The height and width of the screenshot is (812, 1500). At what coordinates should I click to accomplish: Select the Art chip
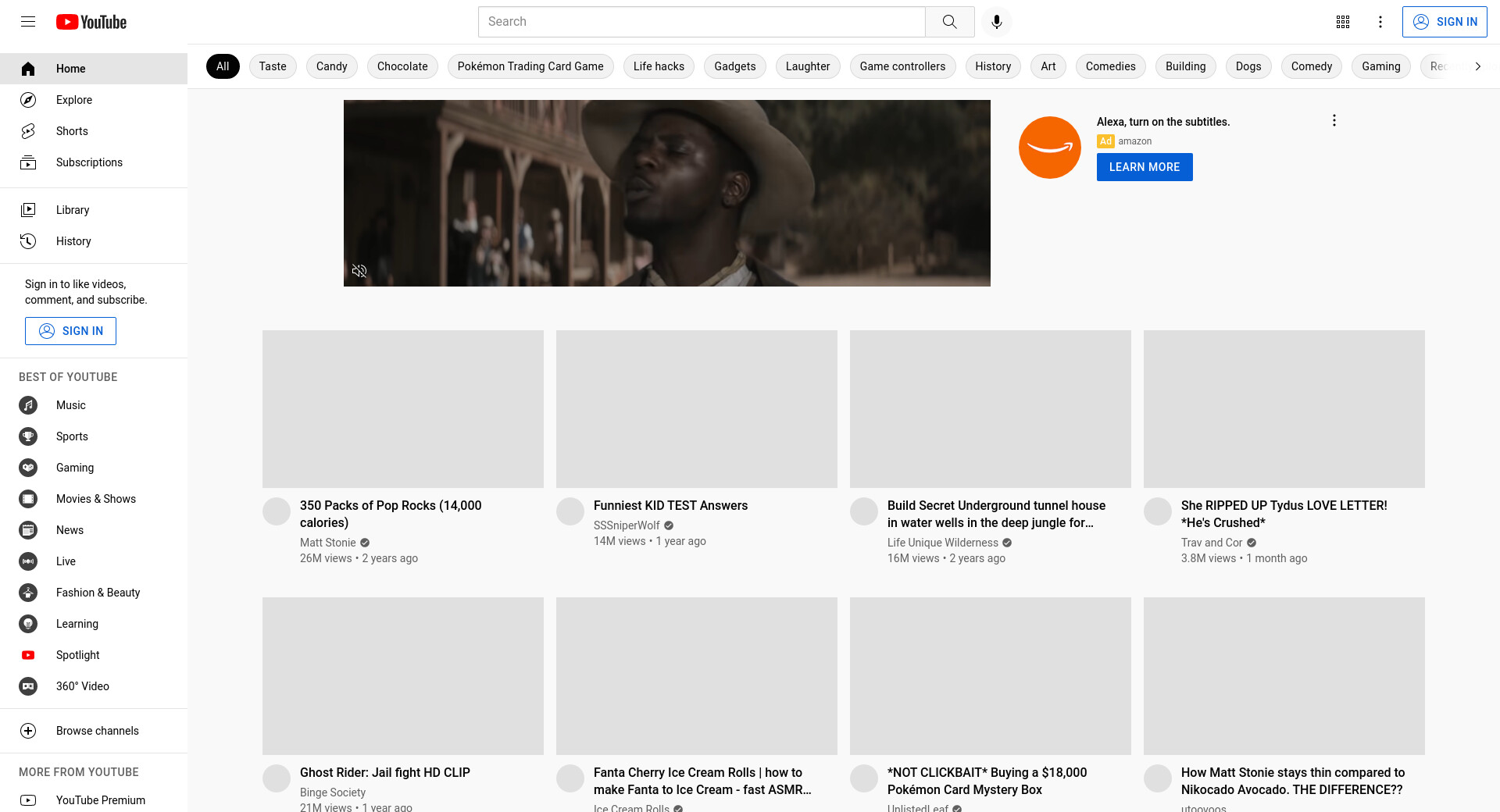(1048, 66)
